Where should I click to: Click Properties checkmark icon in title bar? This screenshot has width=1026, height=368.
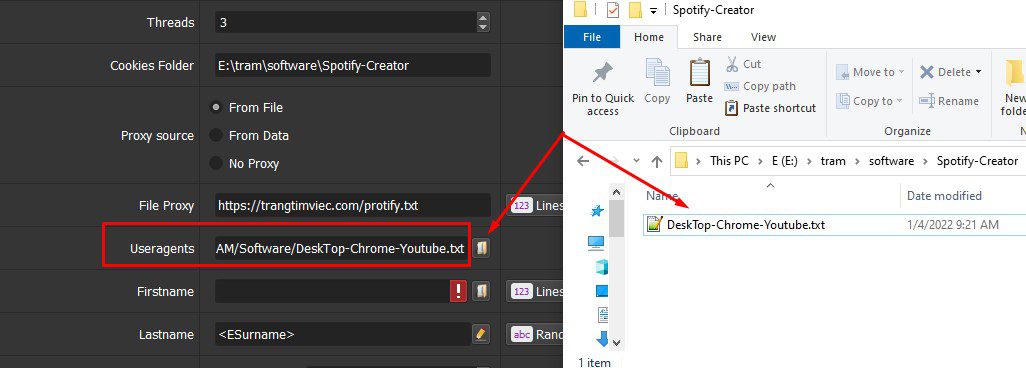(x=613, y=10)
